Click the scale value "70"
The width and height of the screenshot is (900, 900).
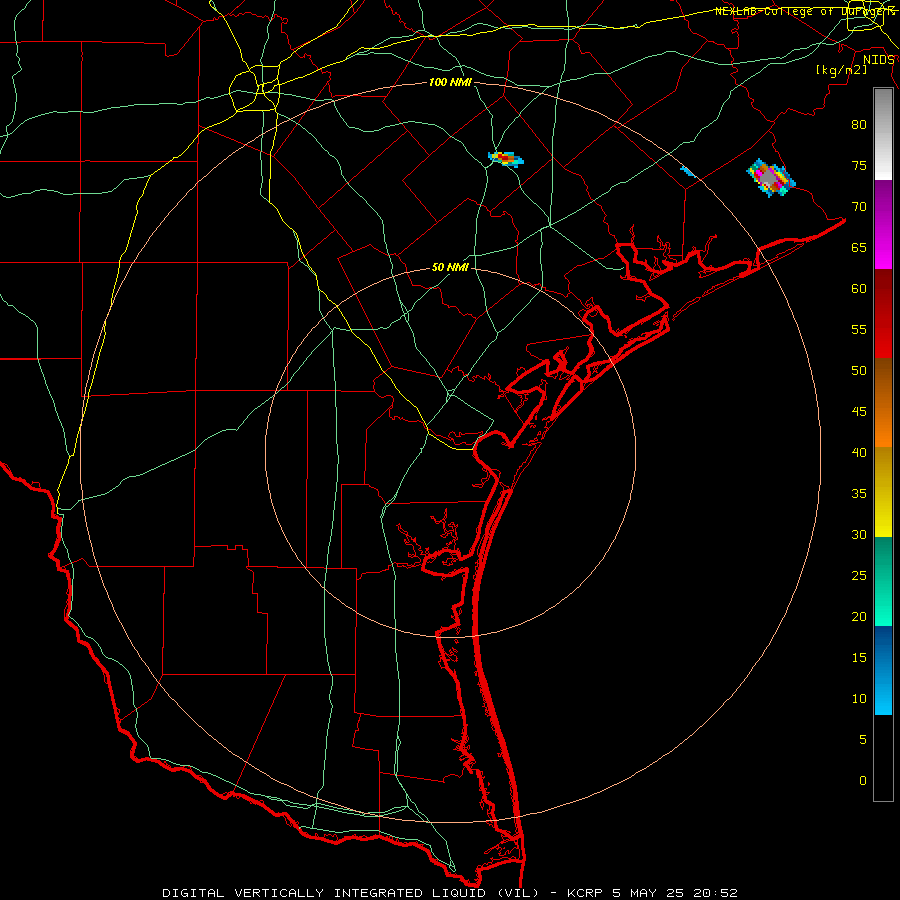click(x=859, y=207)
